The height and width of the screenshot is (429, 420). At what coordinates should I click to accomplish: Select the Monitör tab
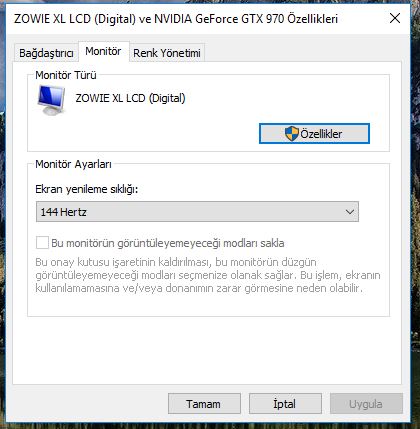click(103, 51)
